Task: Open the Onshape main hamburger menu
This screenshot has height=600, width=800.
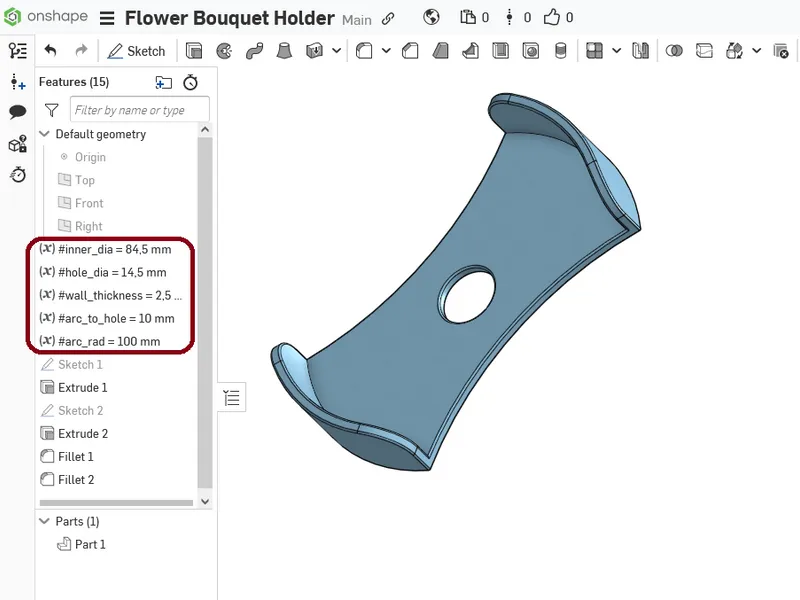Action: click(107, 18)
